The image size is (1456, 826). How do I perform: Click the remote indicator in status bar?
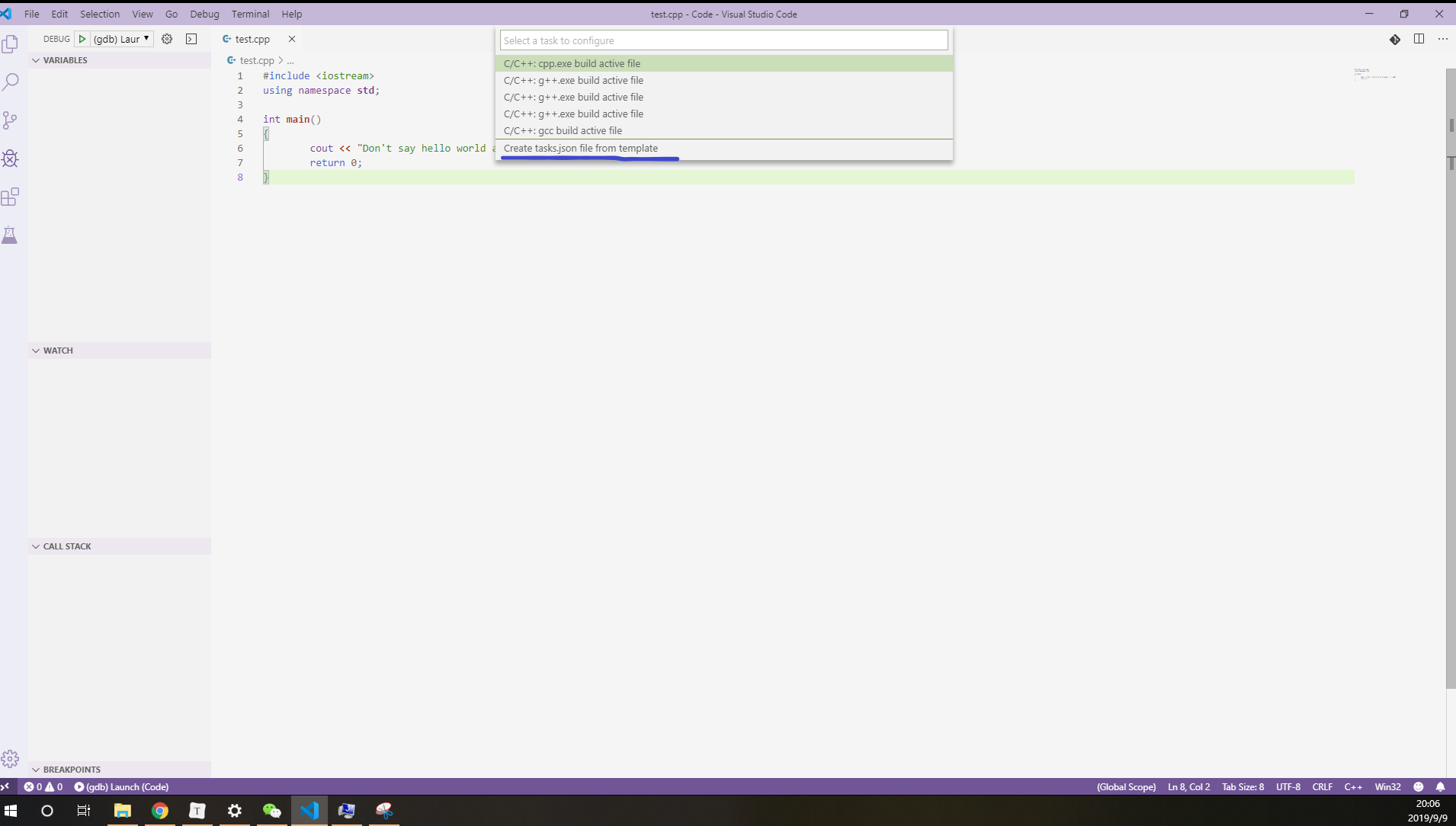click(6, 786)
